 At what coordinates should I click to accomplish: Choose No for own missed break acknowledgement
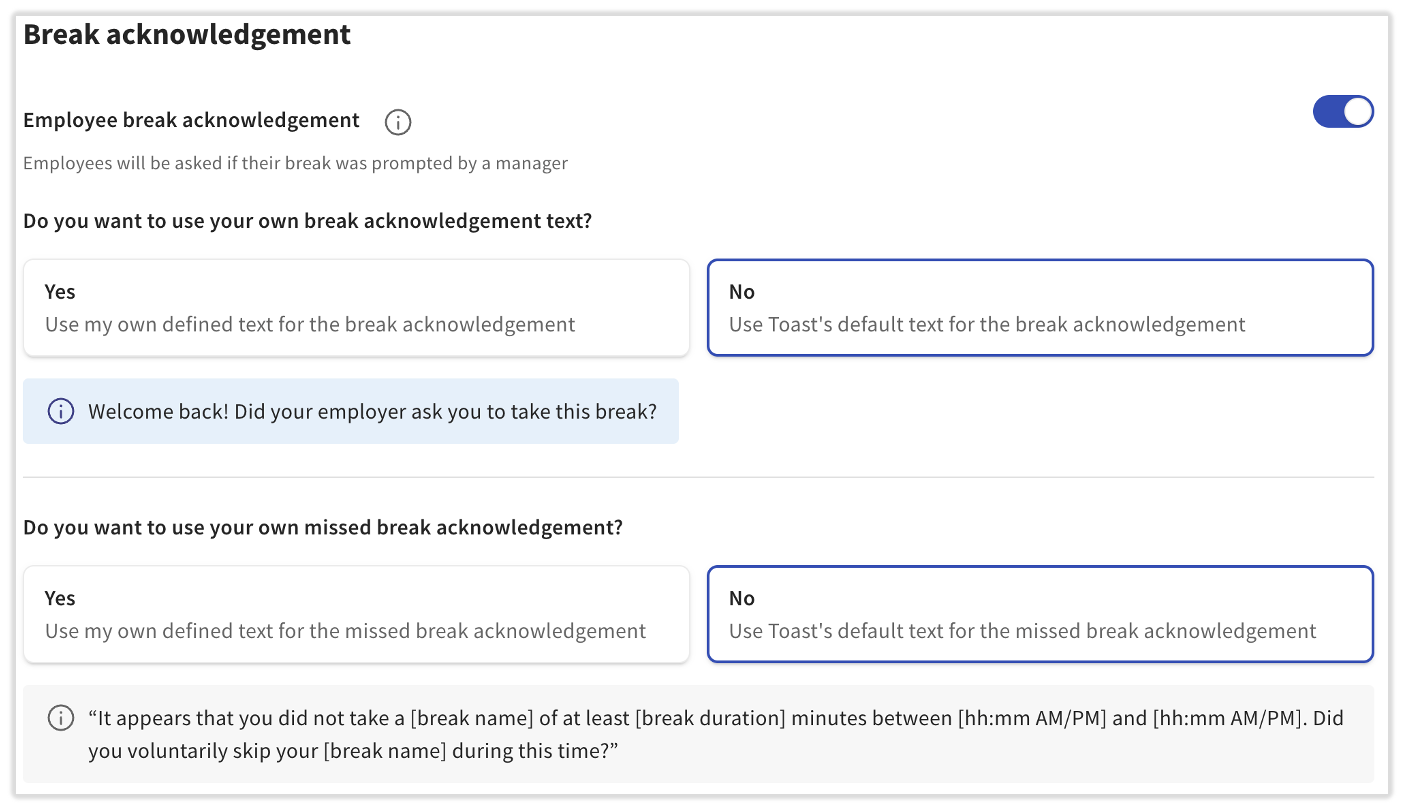coord(1040,613)
